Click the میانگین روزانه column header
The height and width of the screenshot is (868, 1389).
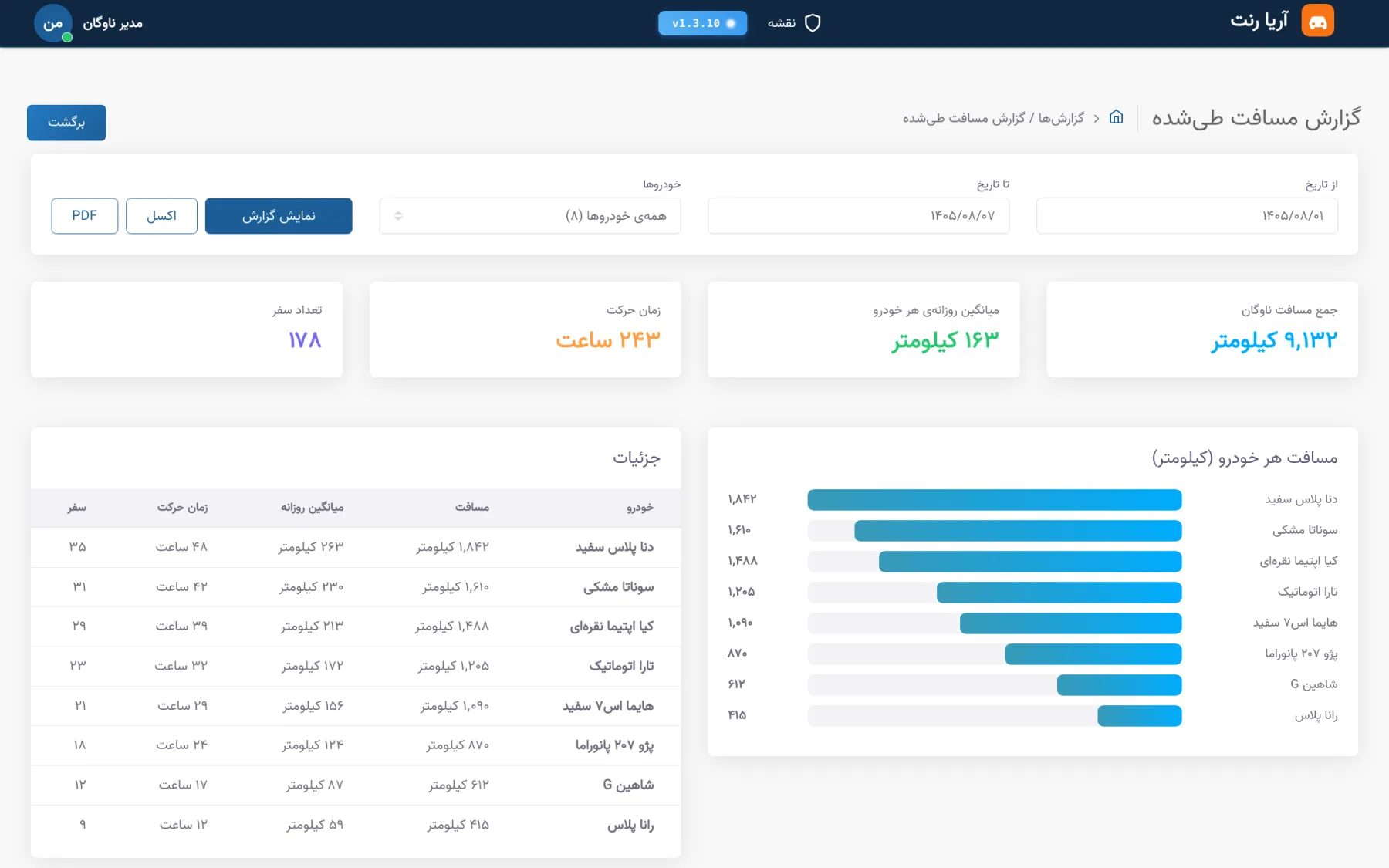[x=312, y=508]
